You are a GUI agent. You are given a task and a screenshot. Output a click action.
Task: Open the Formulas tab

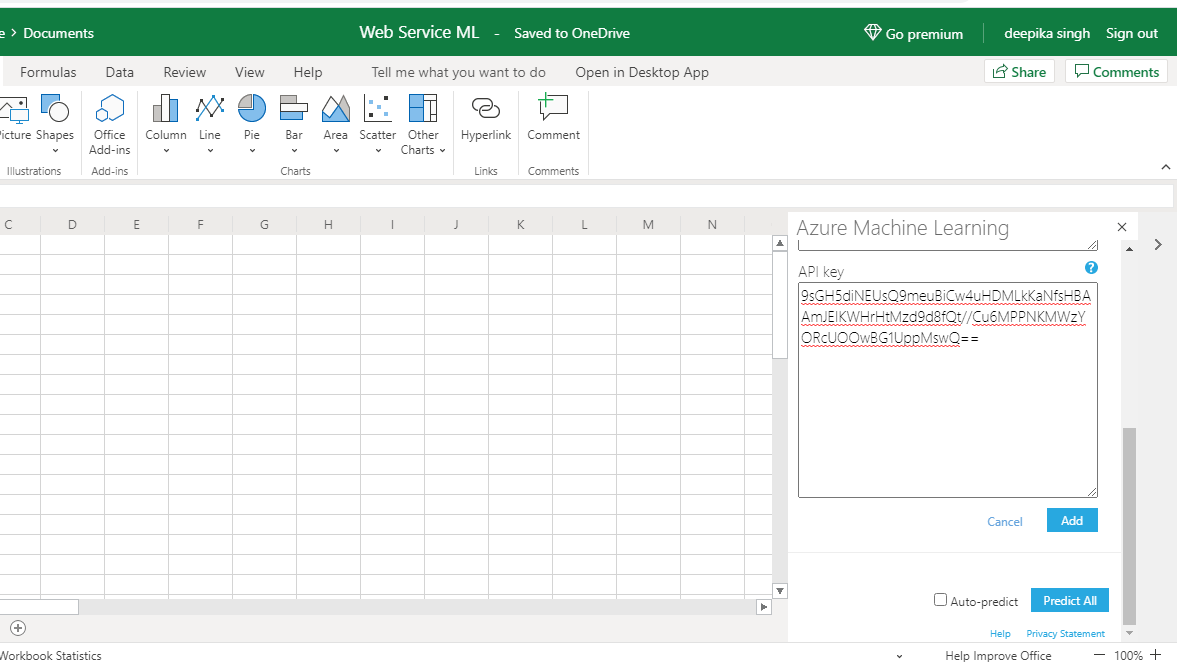coord(48,72)
